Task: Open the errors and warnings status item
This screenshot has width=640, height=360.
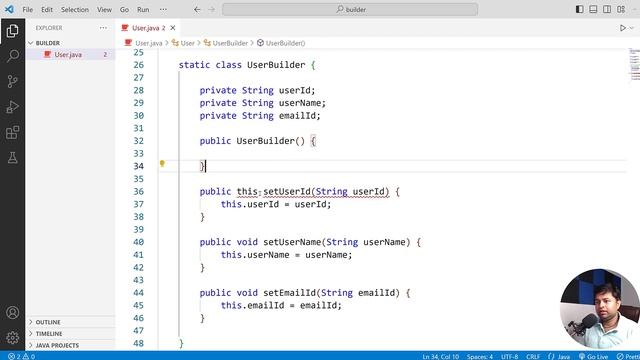Action: [x=22, y=356]
